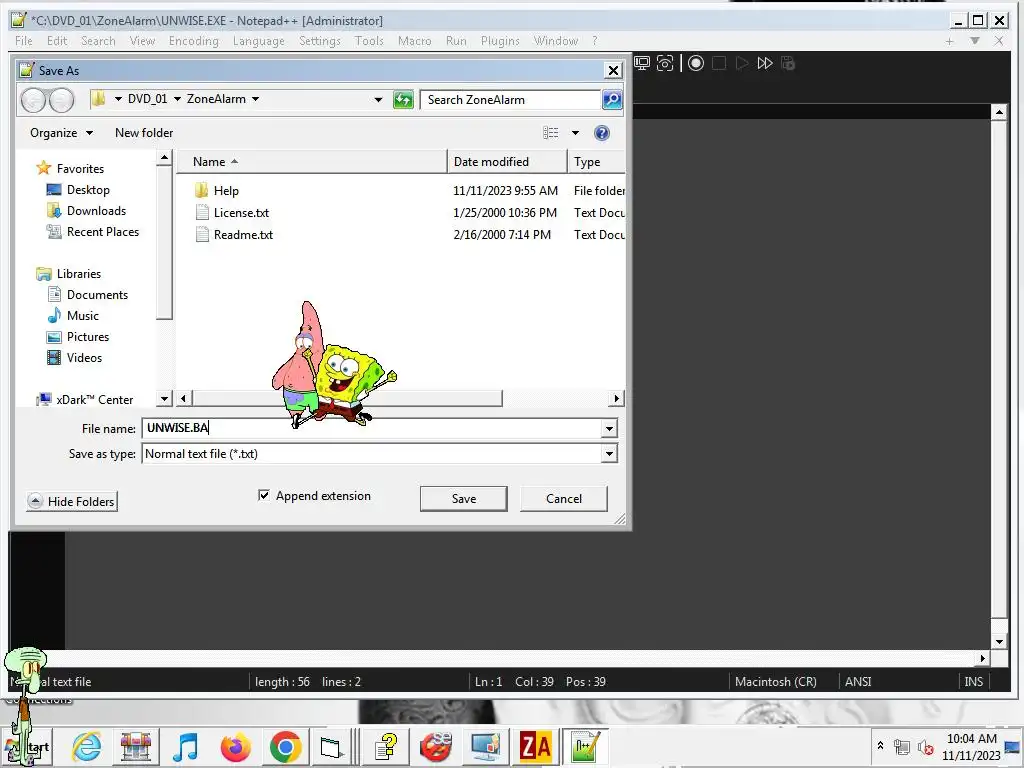Click the Start macro recording icon

pos(696,63)
